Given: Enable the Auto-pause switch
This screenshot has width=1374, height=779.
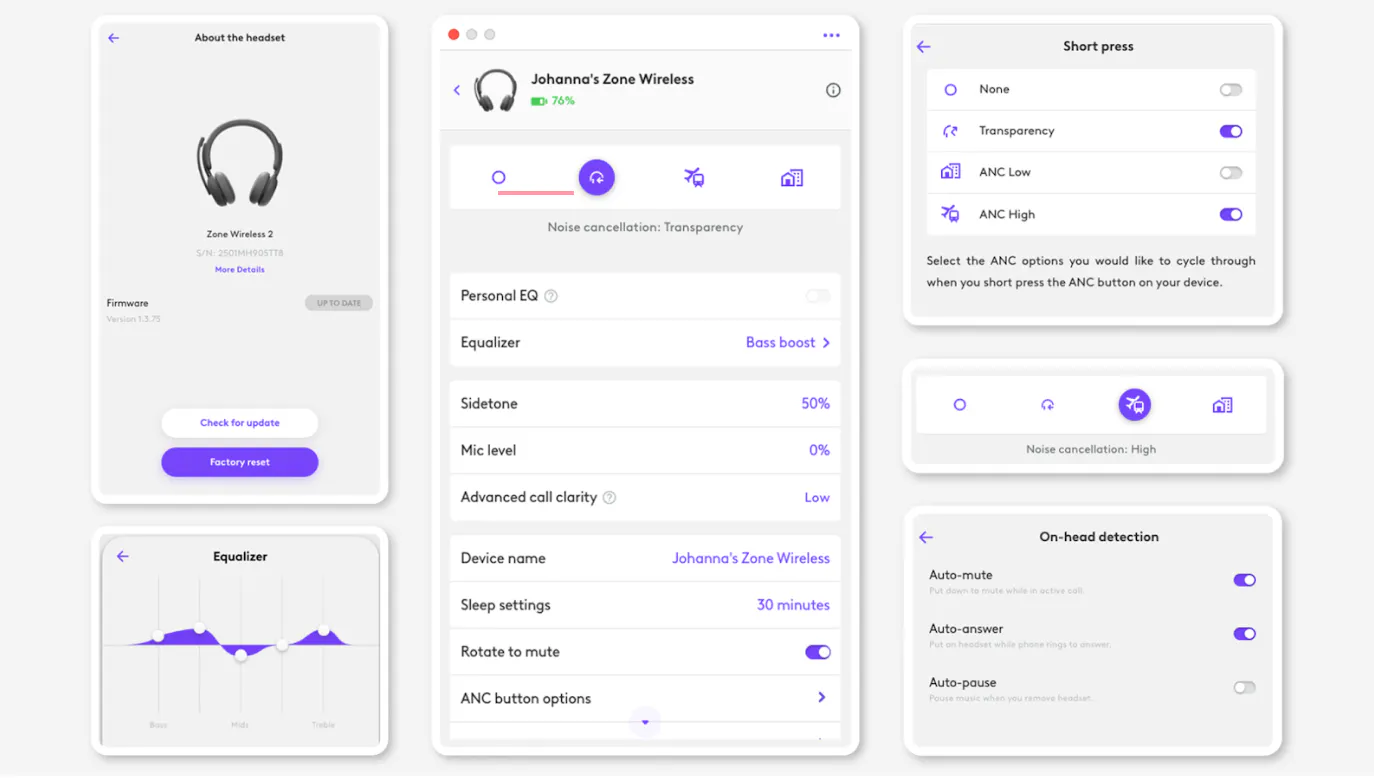Looking at the screenshot, I should tap(1244, 688).
